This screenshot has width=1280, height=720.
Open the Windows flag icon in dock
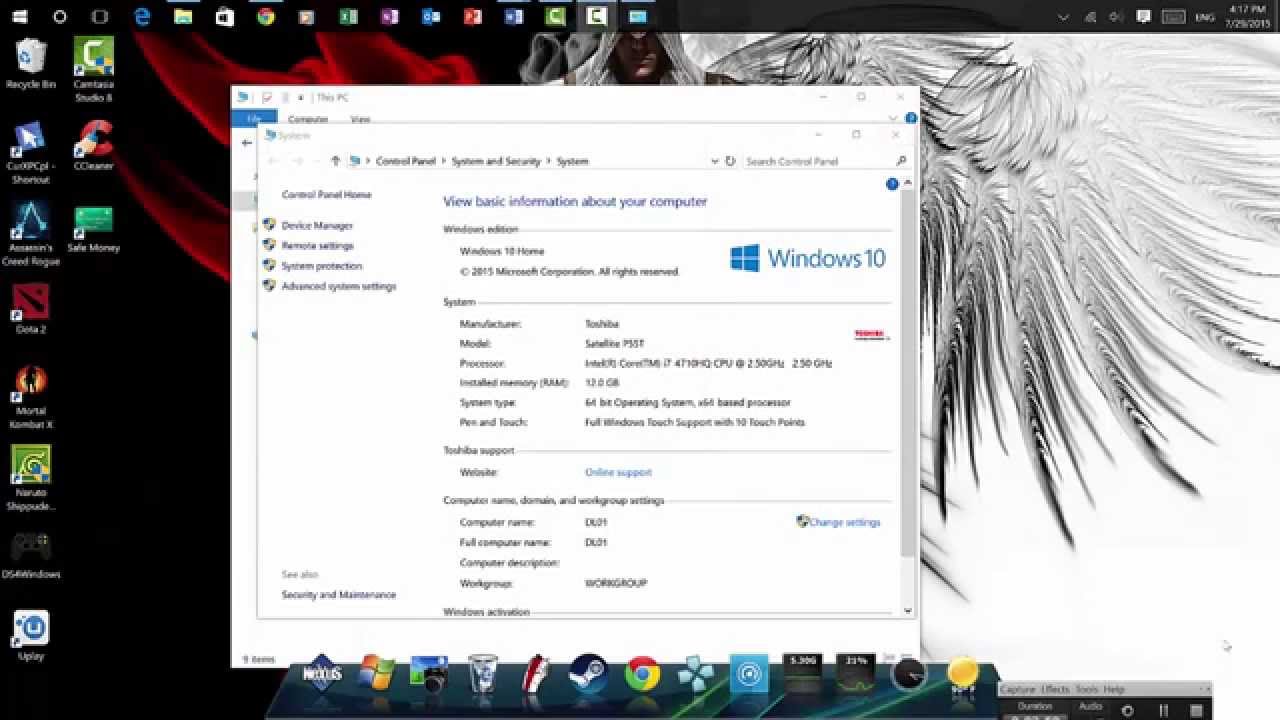tap(376, 674)
